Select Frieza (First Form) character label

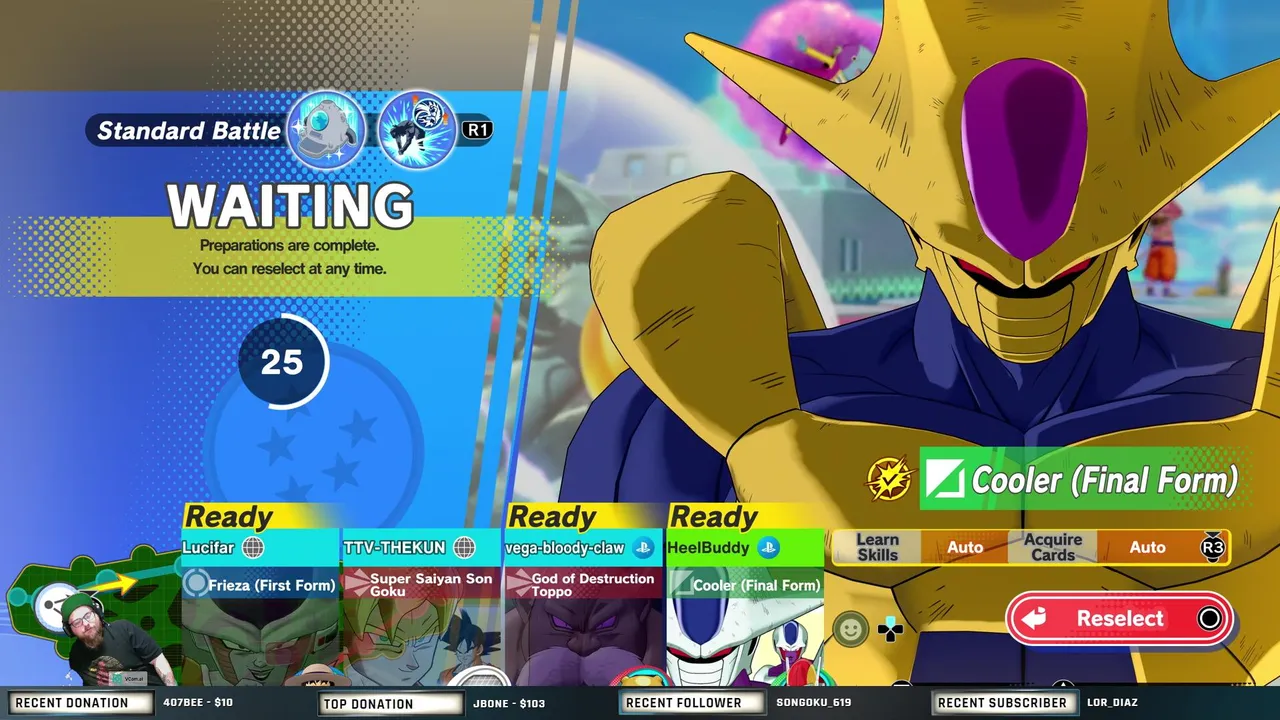(272, 585)
